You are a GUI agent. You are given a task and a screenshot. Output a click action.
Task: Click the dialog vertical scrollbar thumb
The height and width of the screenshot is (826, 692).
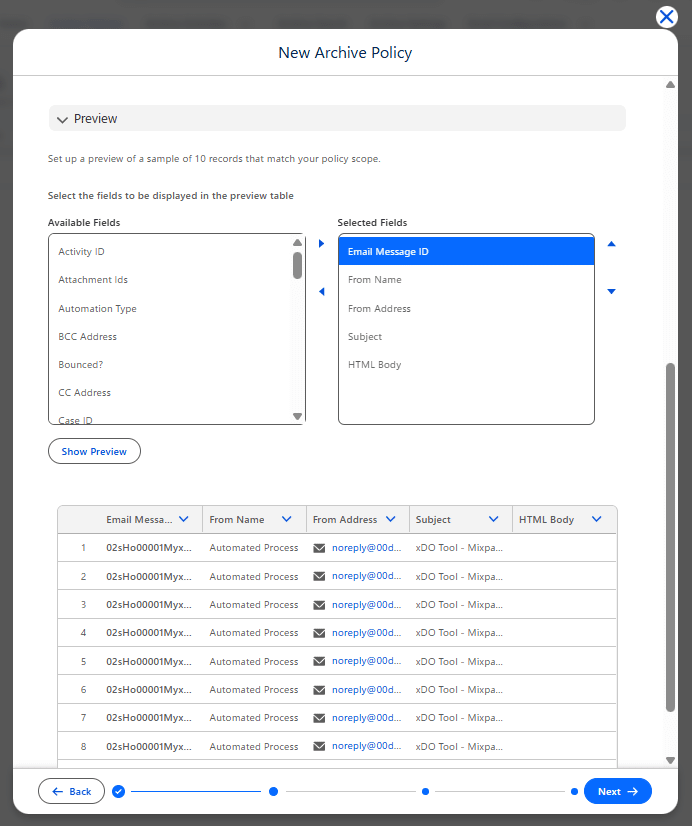(x=670, y=537)
